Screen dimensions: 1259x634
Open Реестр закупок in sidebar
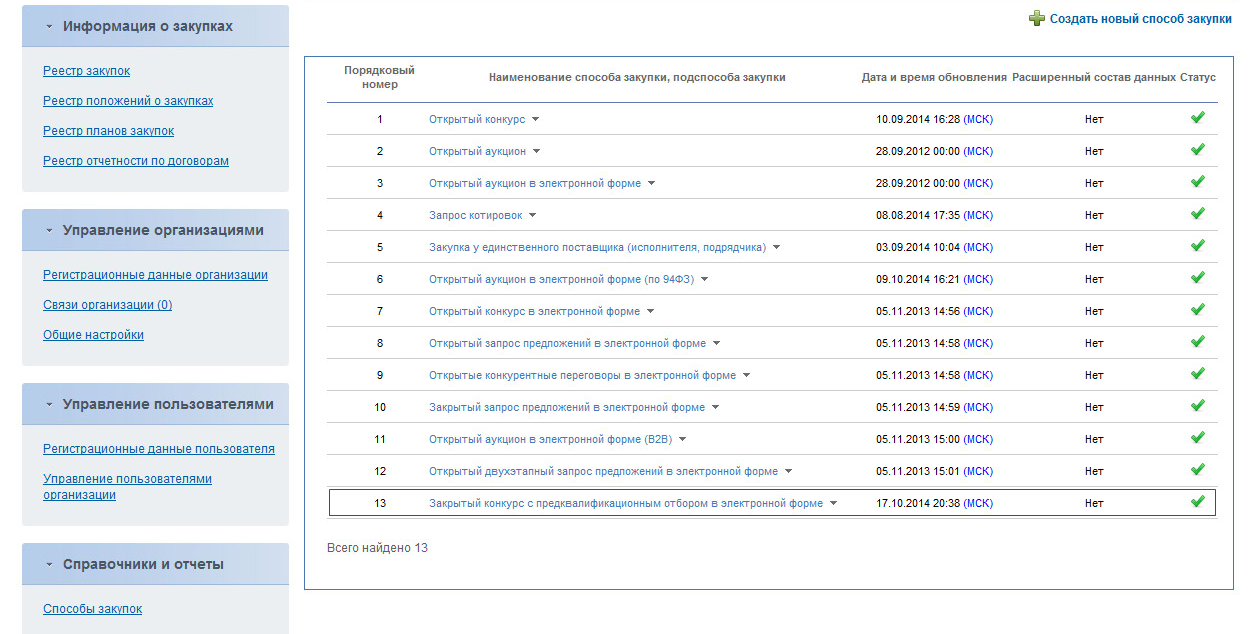coord(86,71)
